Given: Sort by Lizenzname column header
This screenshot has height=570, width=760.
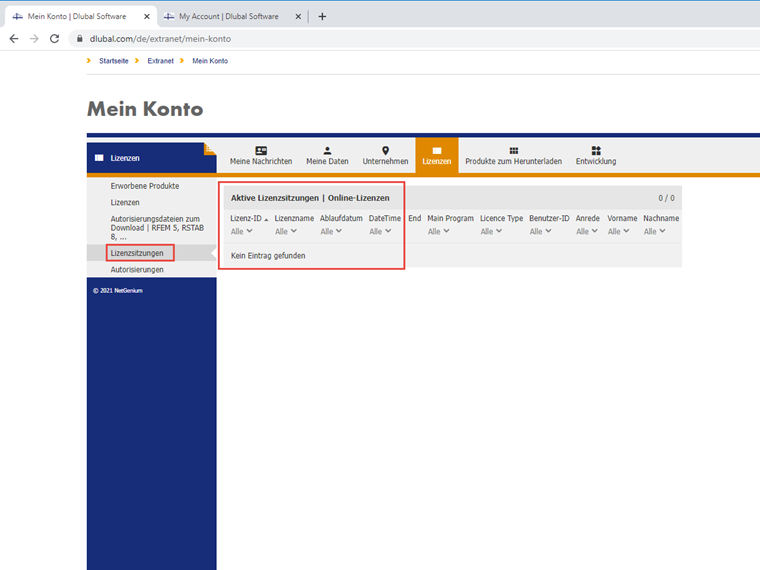Looking at the screenshot, I should (x=294, y=219).
